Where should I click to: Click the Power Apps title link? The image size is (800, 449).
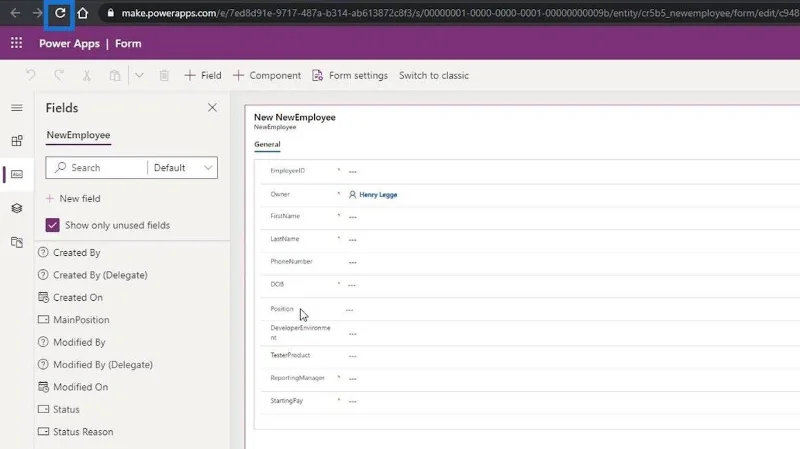69,43
